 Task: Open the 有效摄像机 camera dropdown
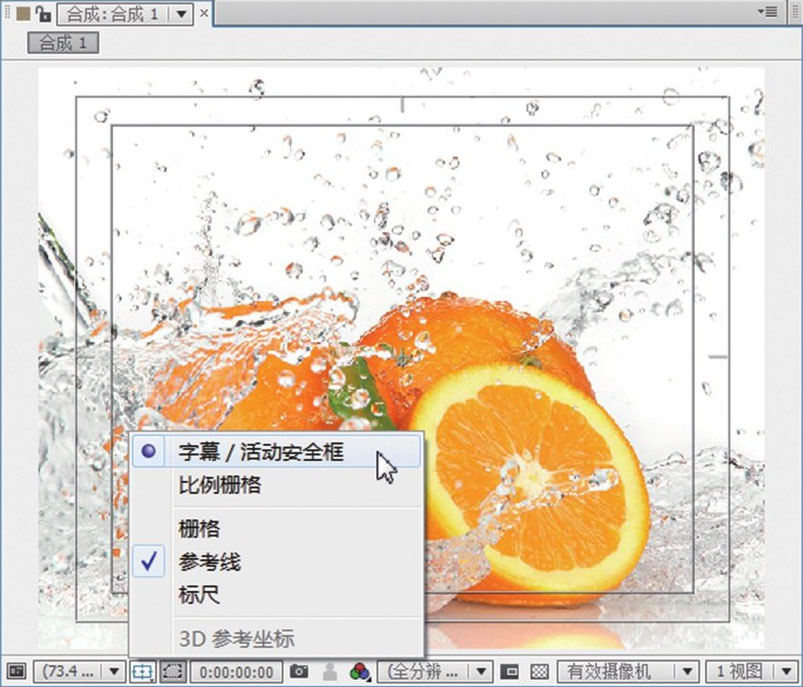click(628, 672)
